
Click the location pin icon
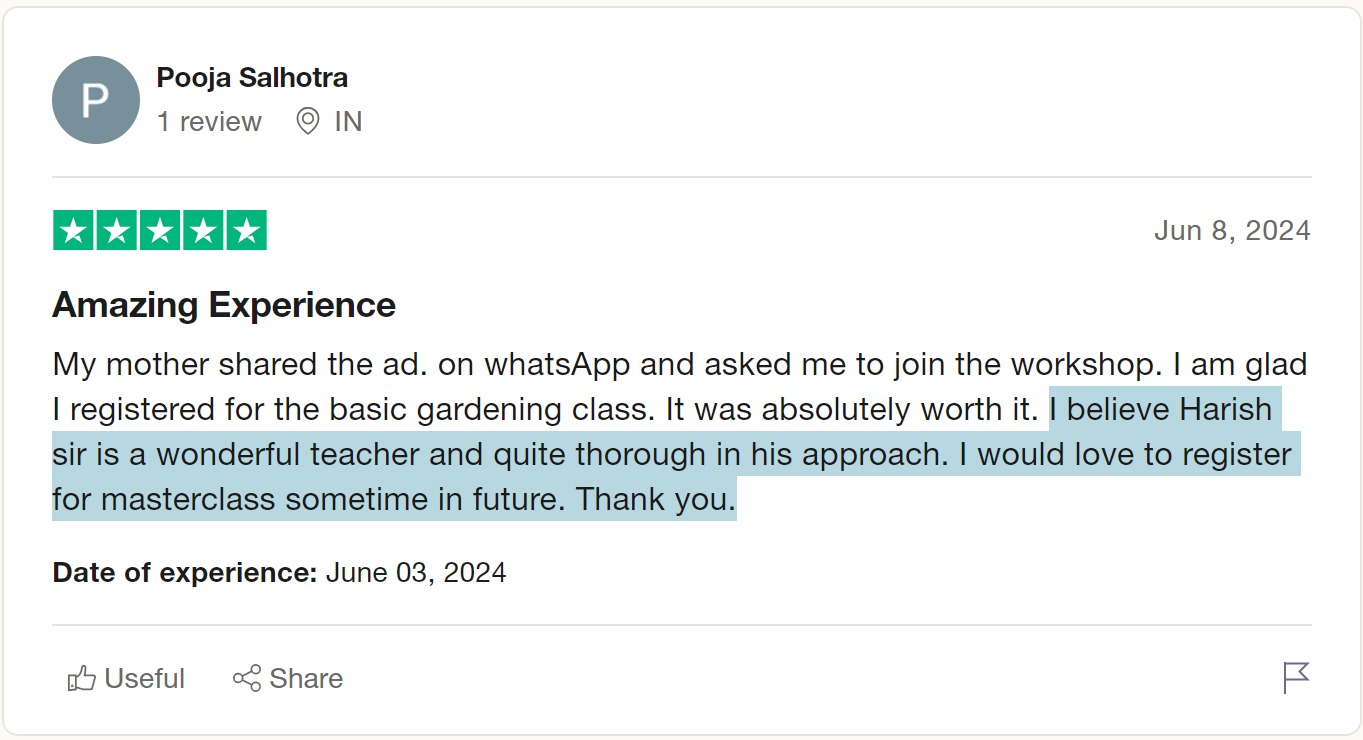[x=308, y=122]
